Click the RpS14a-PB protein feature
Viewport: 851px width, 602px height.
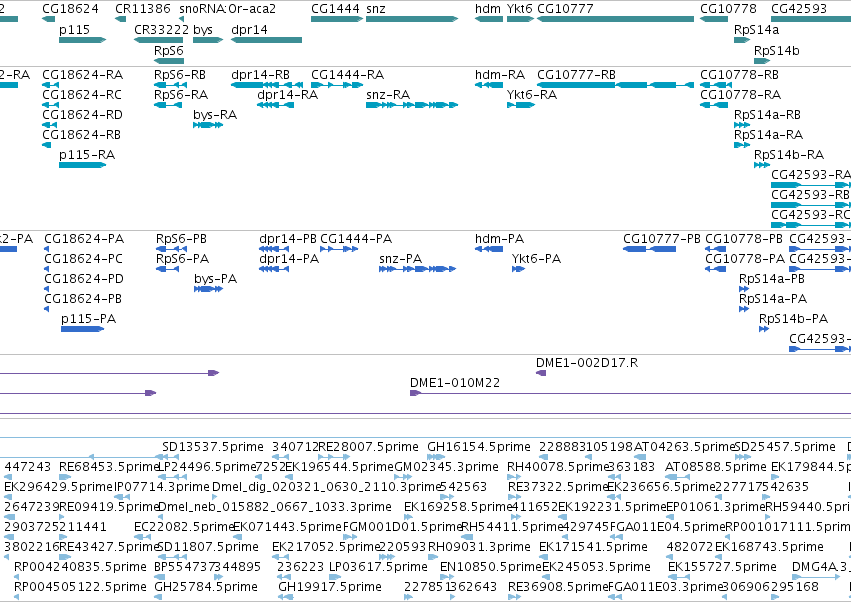pyautogui.click(x=744, y=289)
